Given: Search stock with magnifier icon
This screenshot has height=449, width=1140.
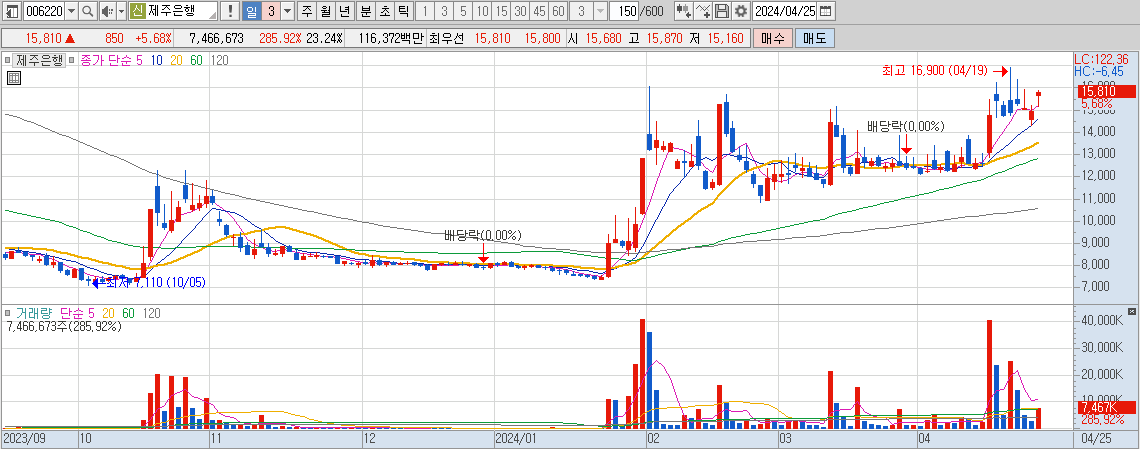Looking at the screenshot, I should click(87, 11).
